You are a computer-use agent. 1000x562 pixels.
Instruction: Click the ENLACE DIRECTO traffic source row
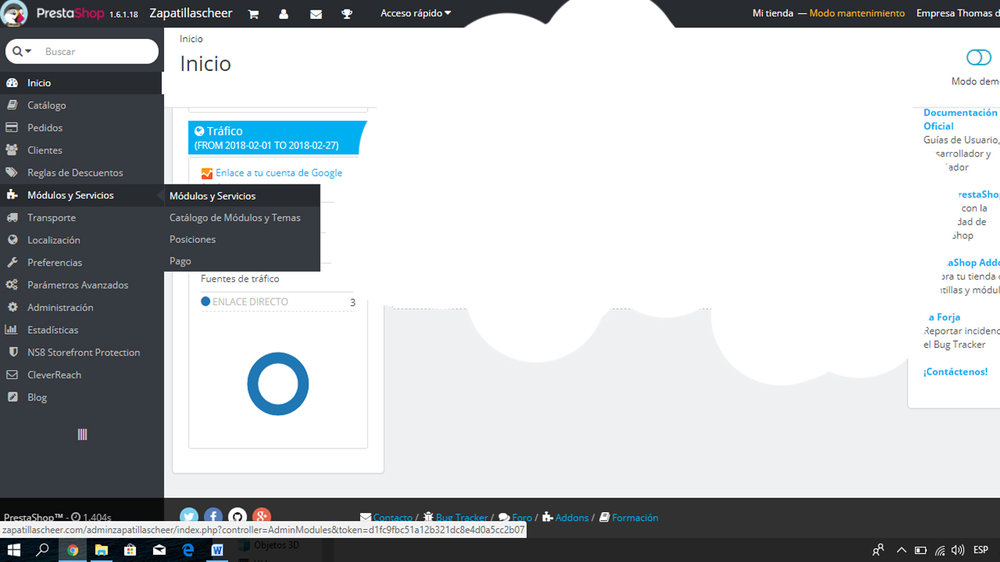point(278,302)
